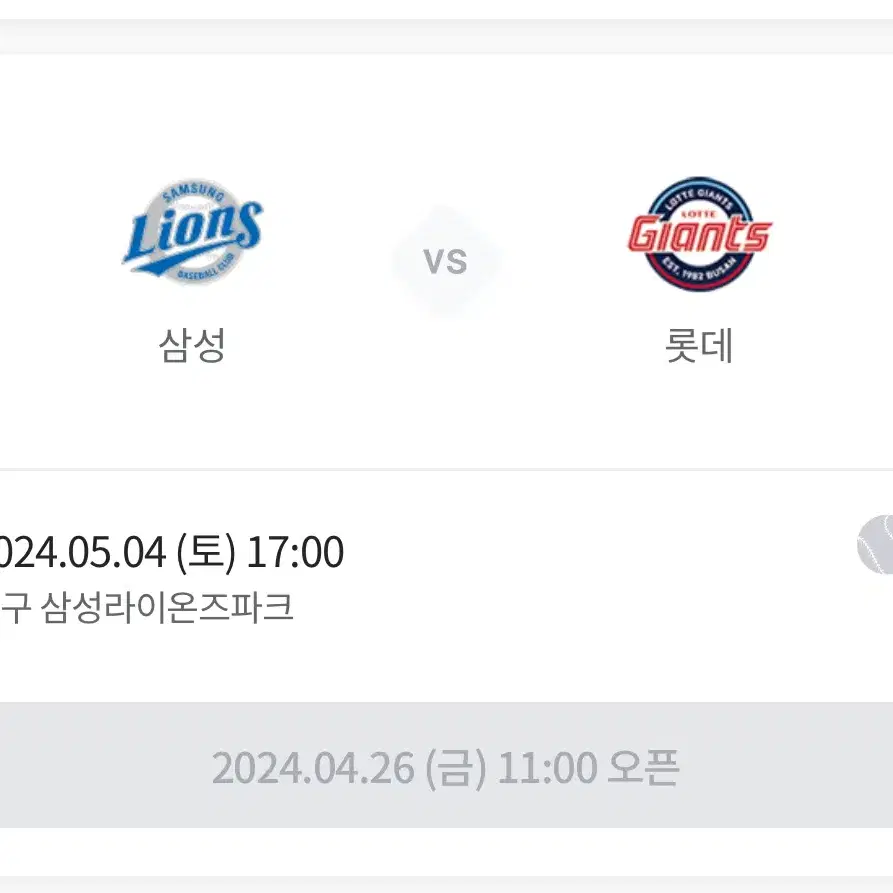The height and width of the screenshot is (893, 893).
Task: Click the red Giants wordmark
Action: pyautogui.click(x=699, y=234)
